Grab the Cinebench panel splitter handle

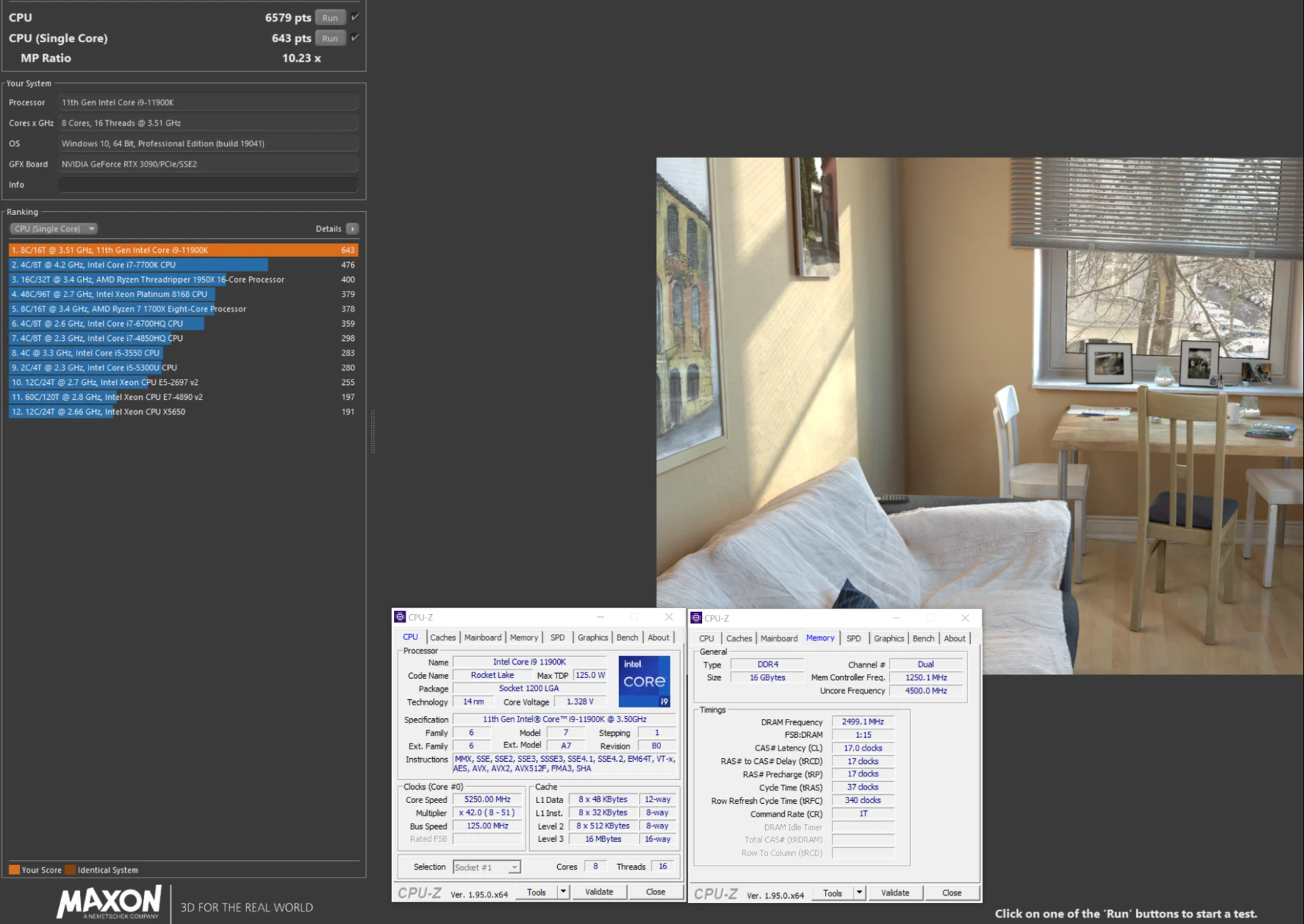pos(372,431)
